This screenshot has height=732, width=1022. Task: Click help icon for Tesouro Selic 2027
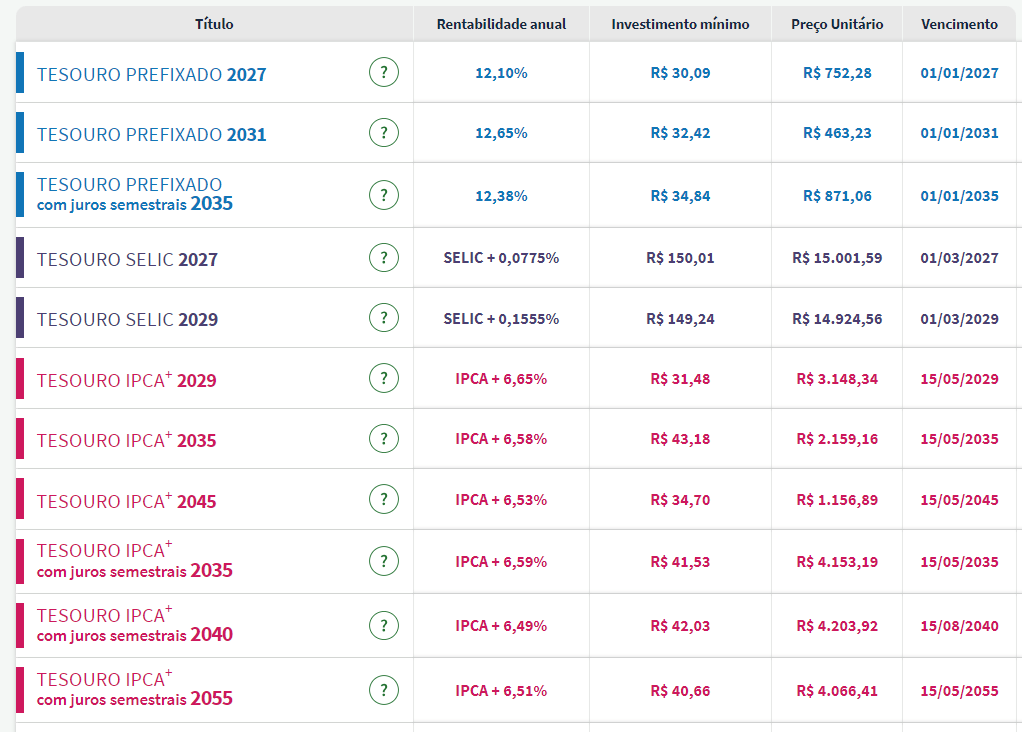pos(383,257)
